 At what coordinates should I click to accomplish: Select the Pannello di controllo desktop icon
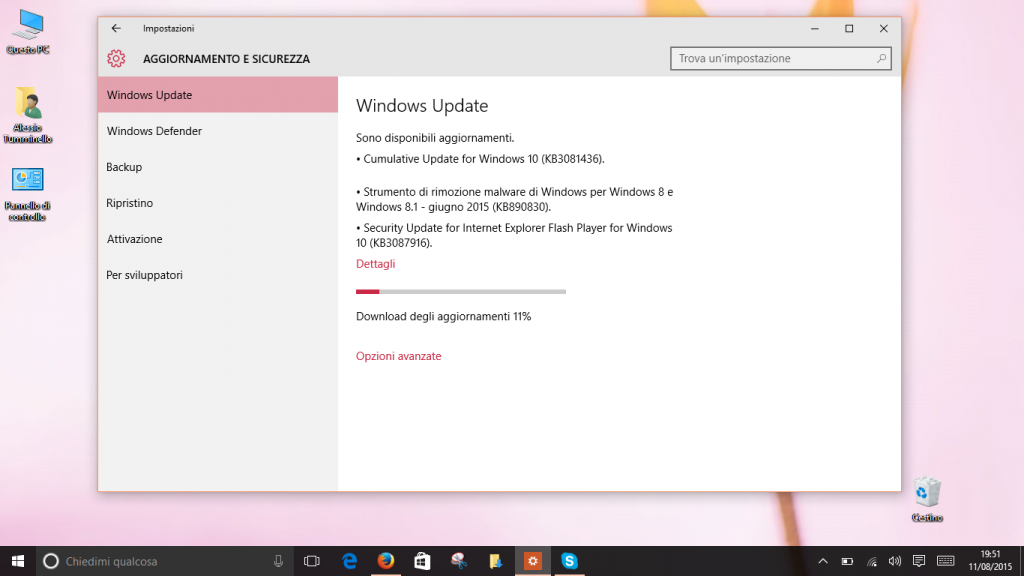click(x=27, y=195)
